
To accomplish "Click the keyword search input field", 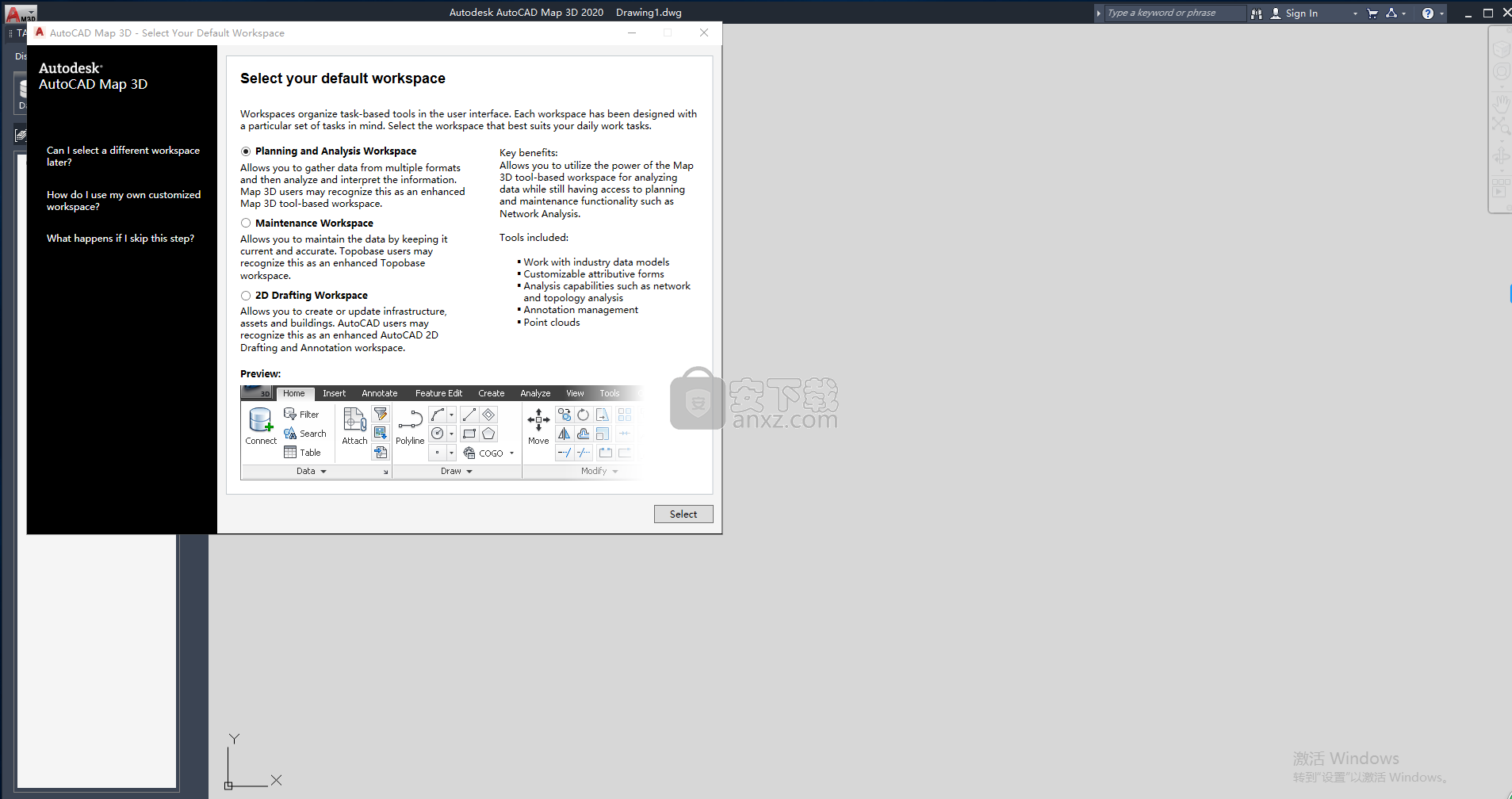I will (1175, 13).
